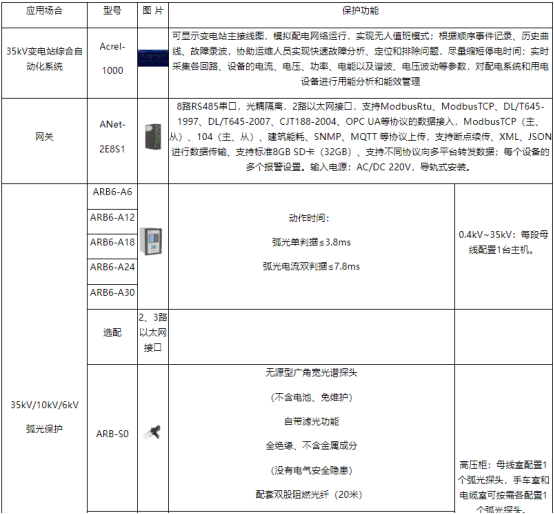Select the ARB6-A12 model cell

[112, 221]
